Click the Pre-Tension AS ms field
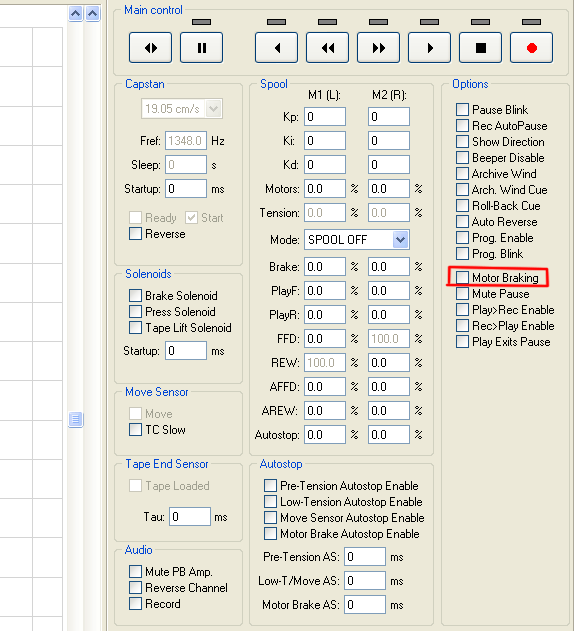The width and height of the screenshot is (574, 631). [x=365, y=557]
